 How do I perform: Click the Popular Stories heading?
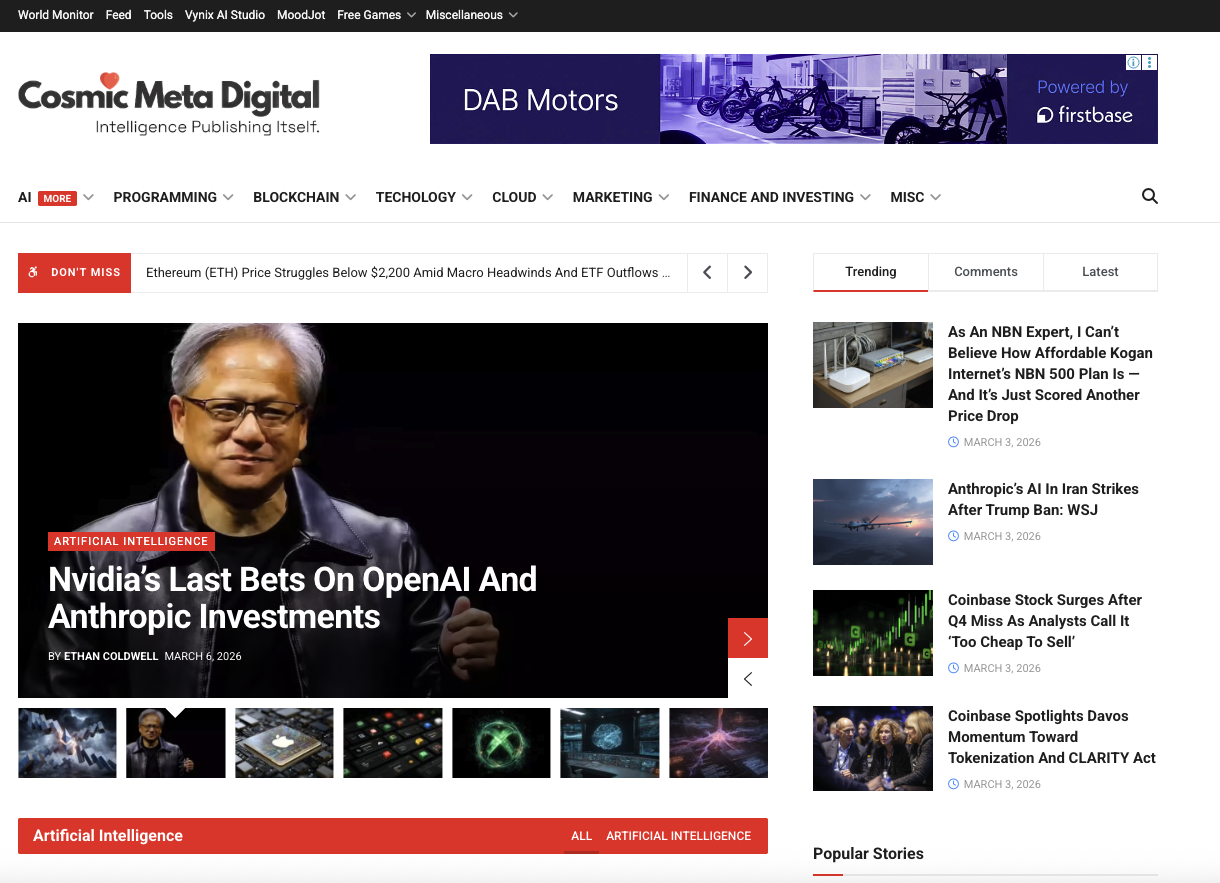(x=868, y=854)
